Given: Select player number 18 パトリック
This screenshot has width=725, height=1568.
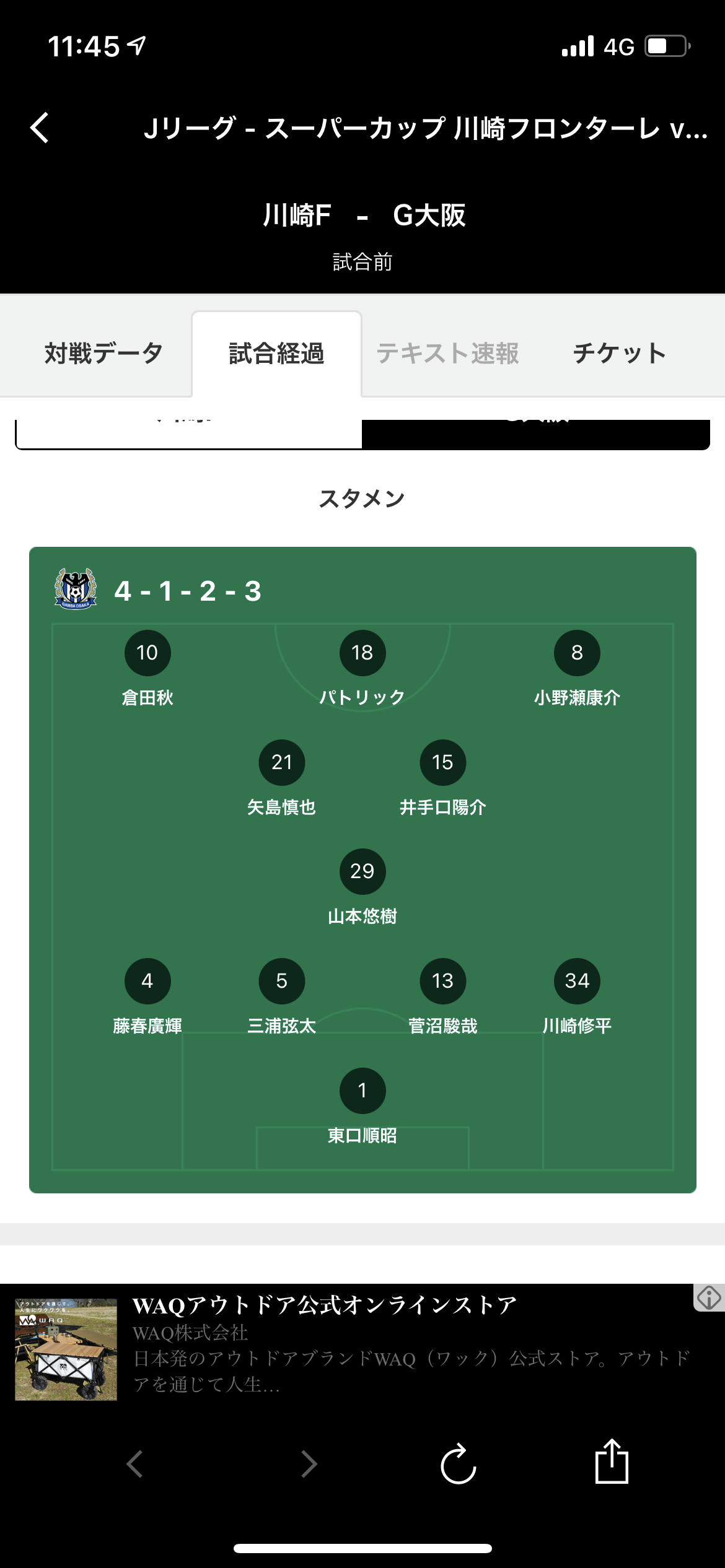Looking at the screenshot, I should [362, 653].
